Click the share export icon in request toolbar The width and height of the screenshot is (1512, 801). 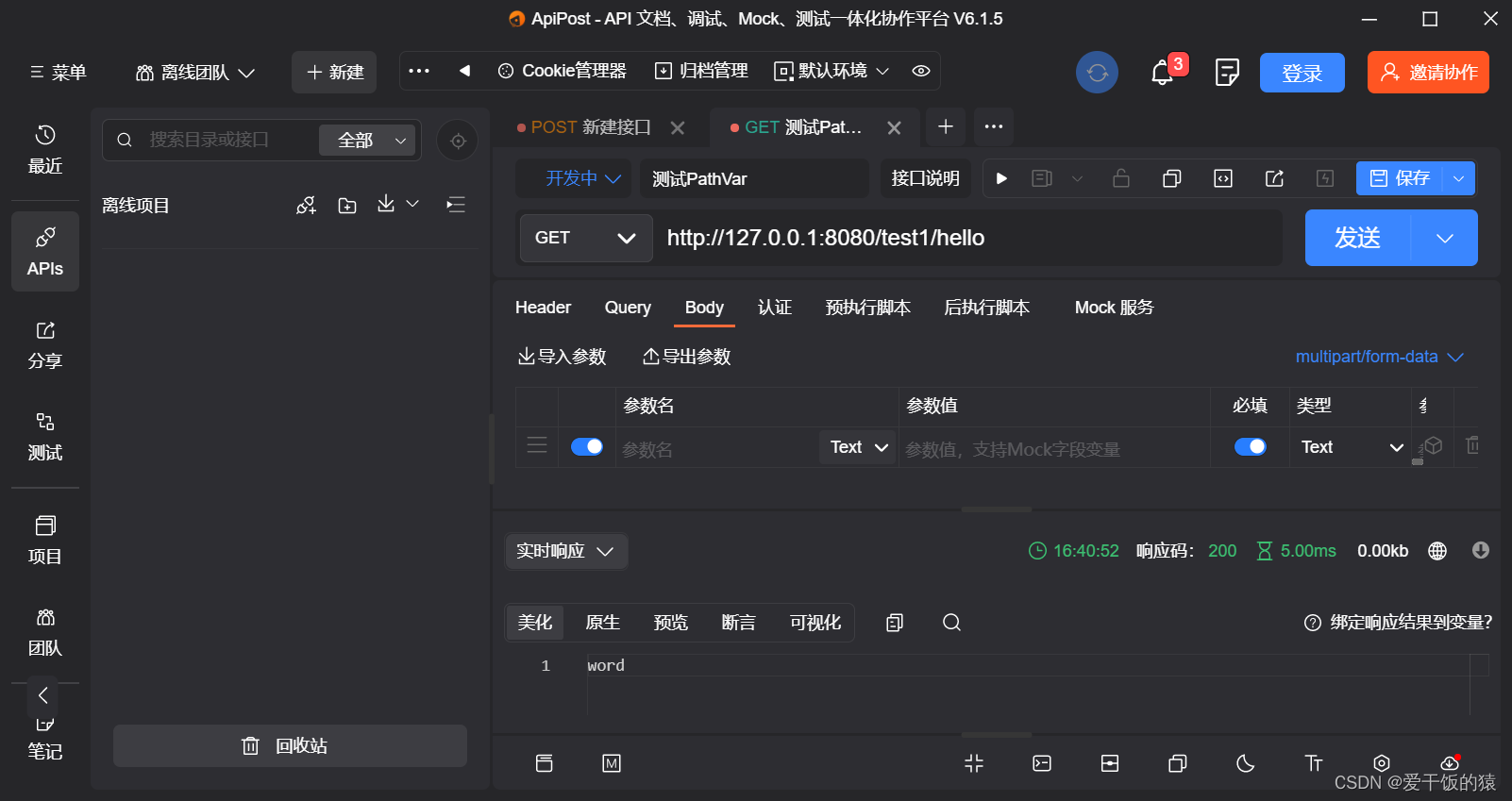click(x=1274, y=178)
